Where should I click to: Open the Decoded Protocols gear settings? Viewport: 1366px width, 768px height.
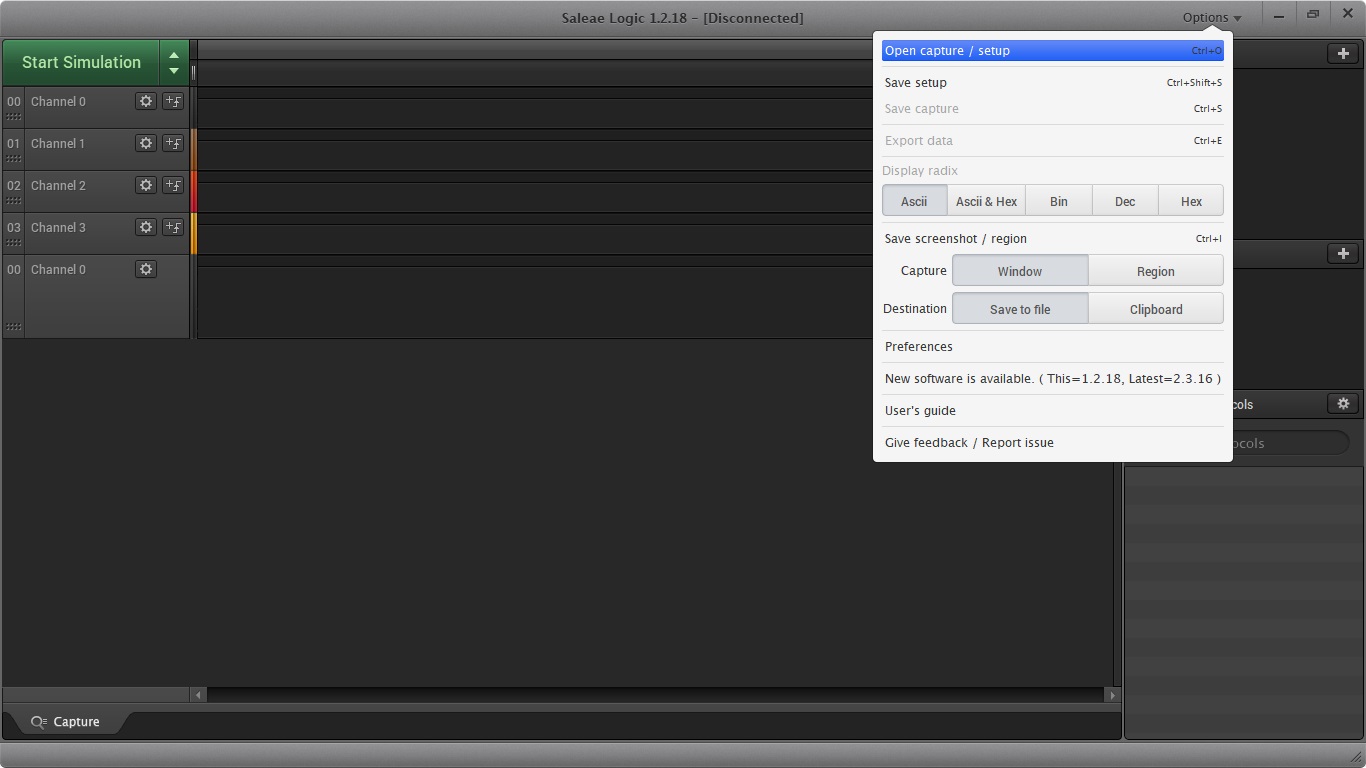pyautogui.click(x=1343, y=403)
